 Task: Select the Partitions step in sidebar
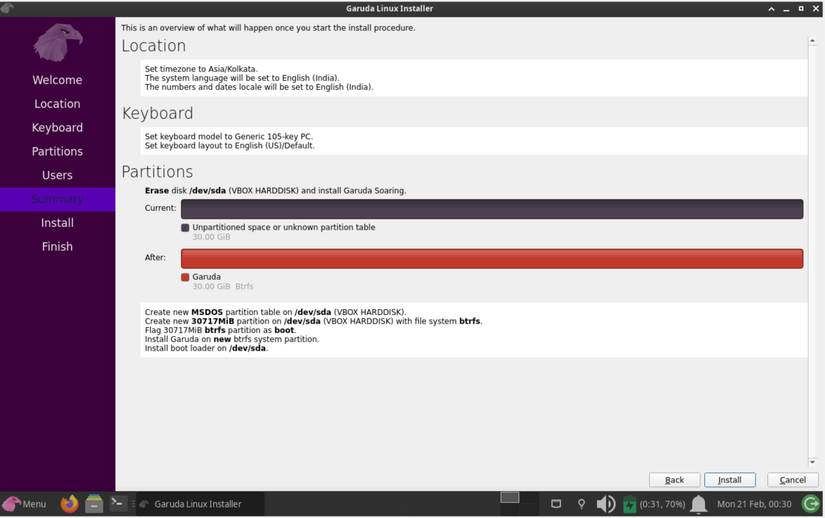[x=57, y=151]
